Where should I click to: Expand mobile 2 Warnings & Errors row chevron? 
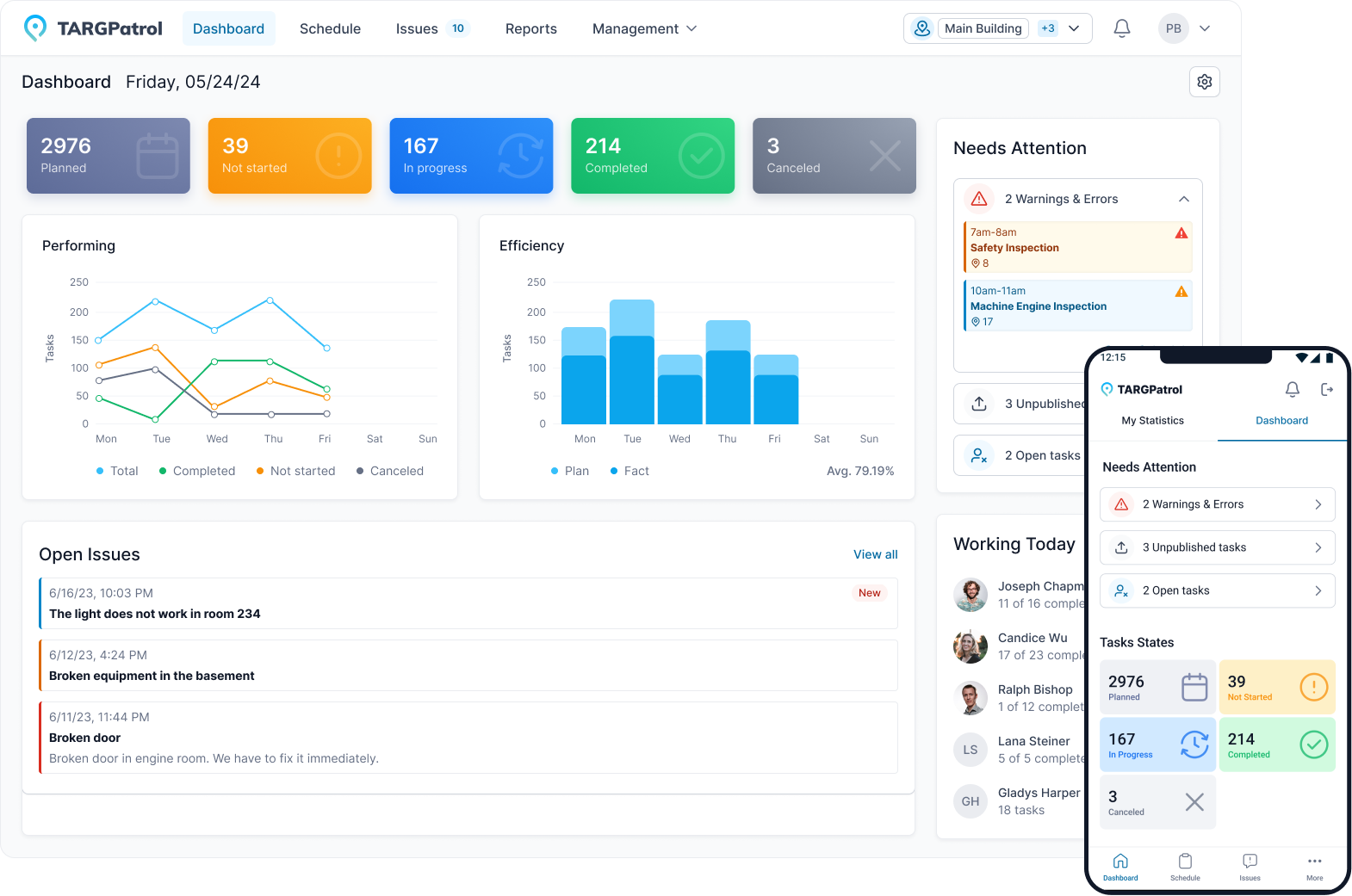click(x=1318, y=504)
